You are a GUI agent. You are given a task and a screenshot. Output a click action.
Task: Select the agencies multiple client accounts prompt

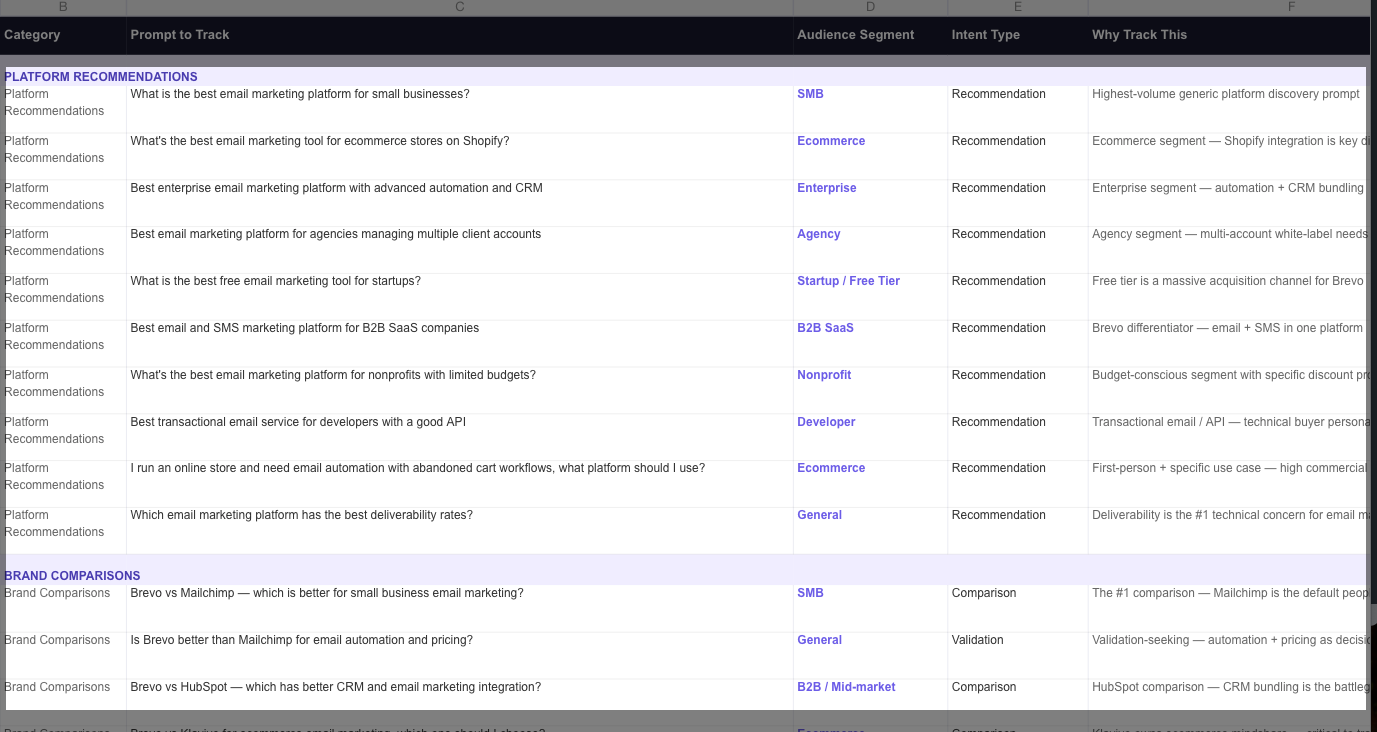coord(460,250)
